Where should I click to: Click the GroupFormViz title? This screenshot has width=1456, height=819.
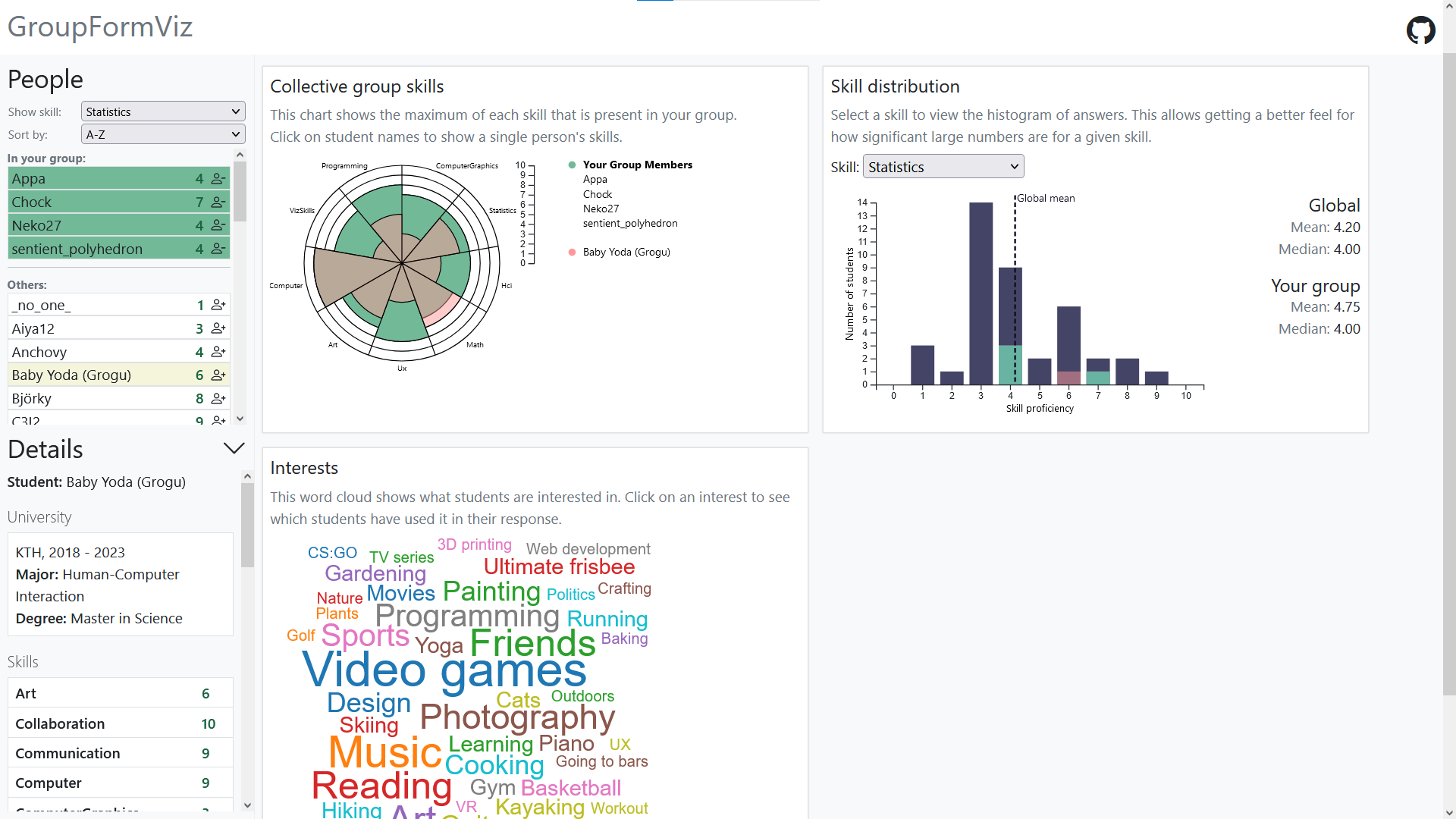(x=100, y=27)
